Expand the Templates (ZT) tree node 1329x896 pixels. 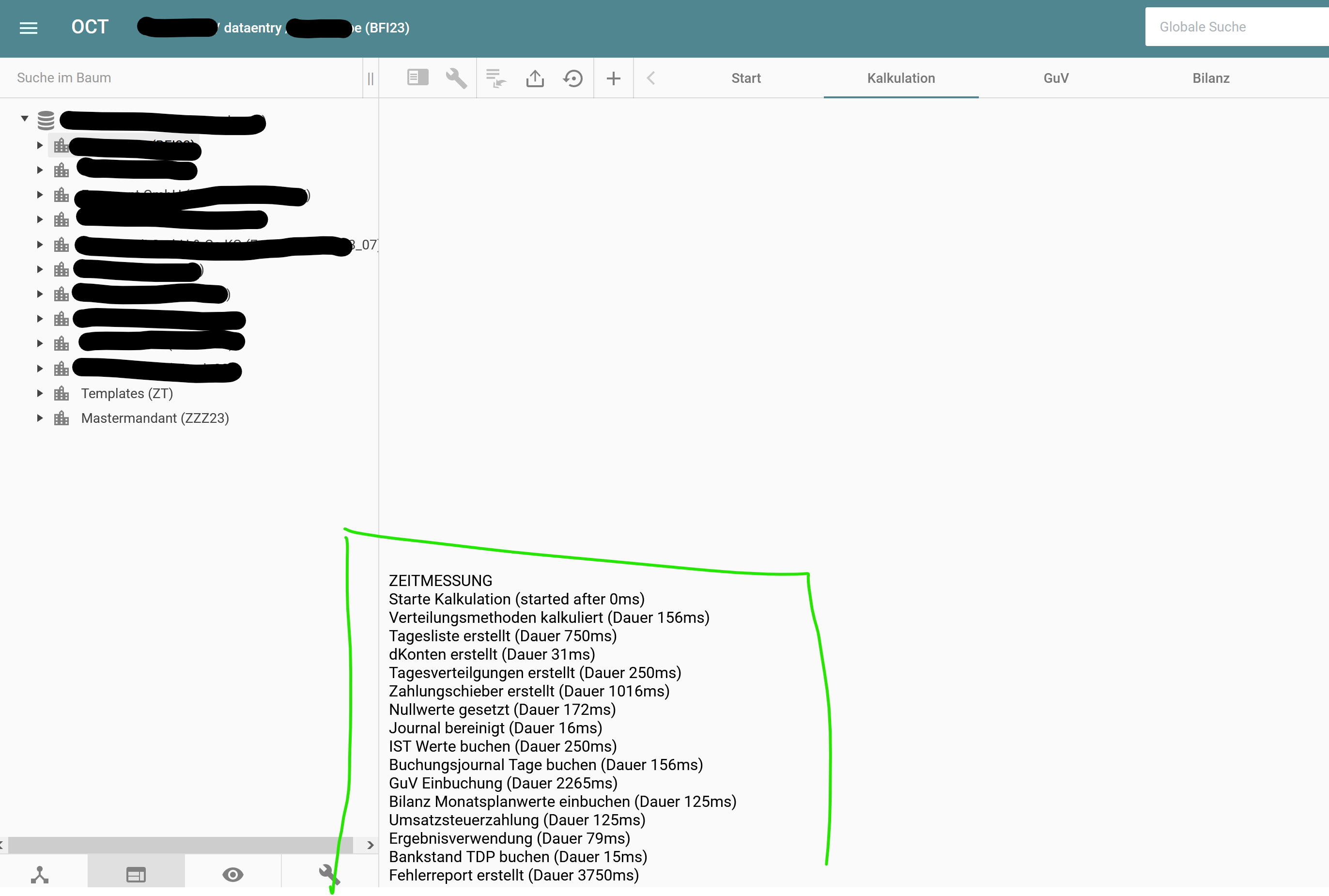coord(39,393)
